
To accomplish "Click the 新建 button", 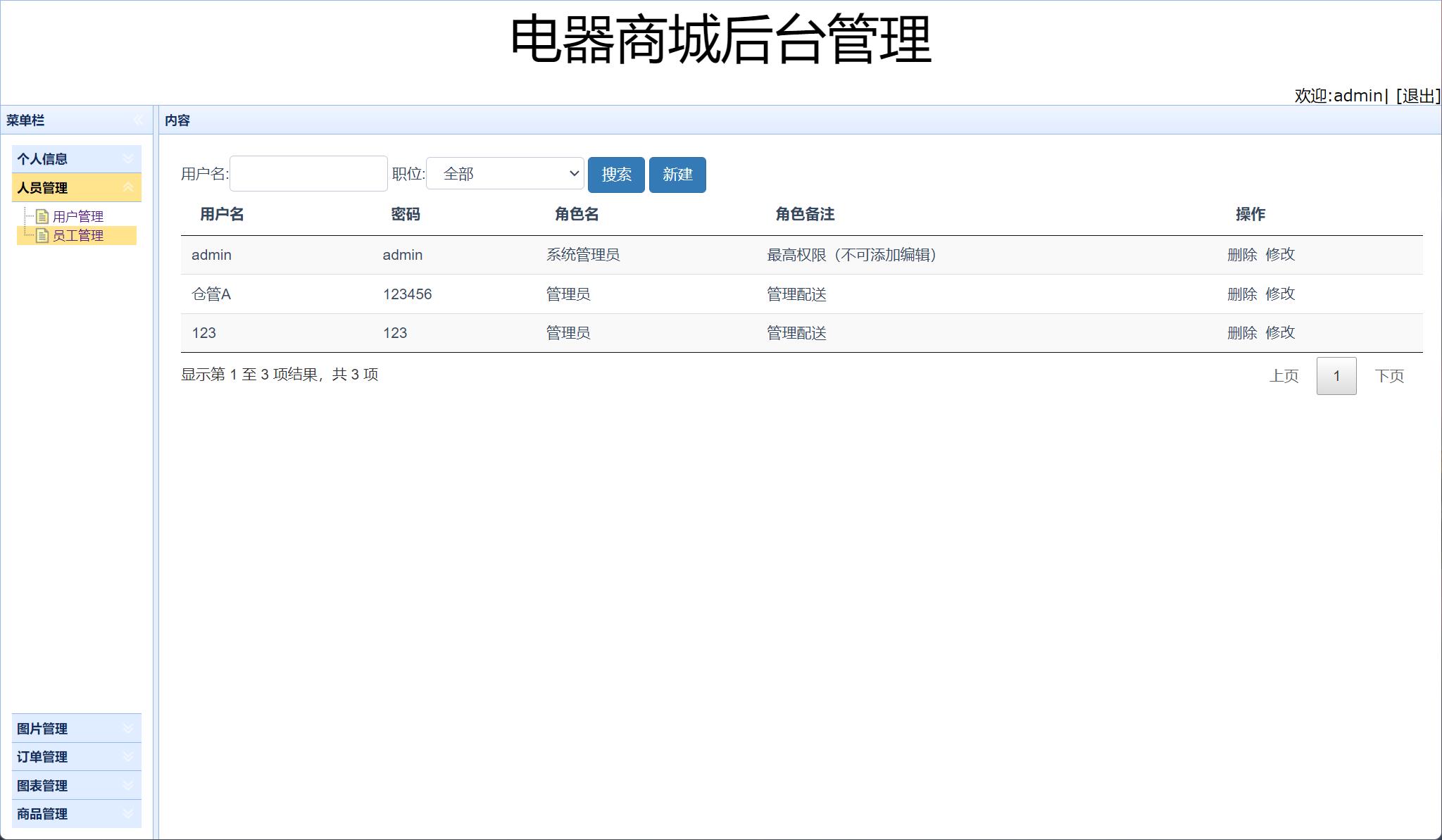I will (678, 175).
